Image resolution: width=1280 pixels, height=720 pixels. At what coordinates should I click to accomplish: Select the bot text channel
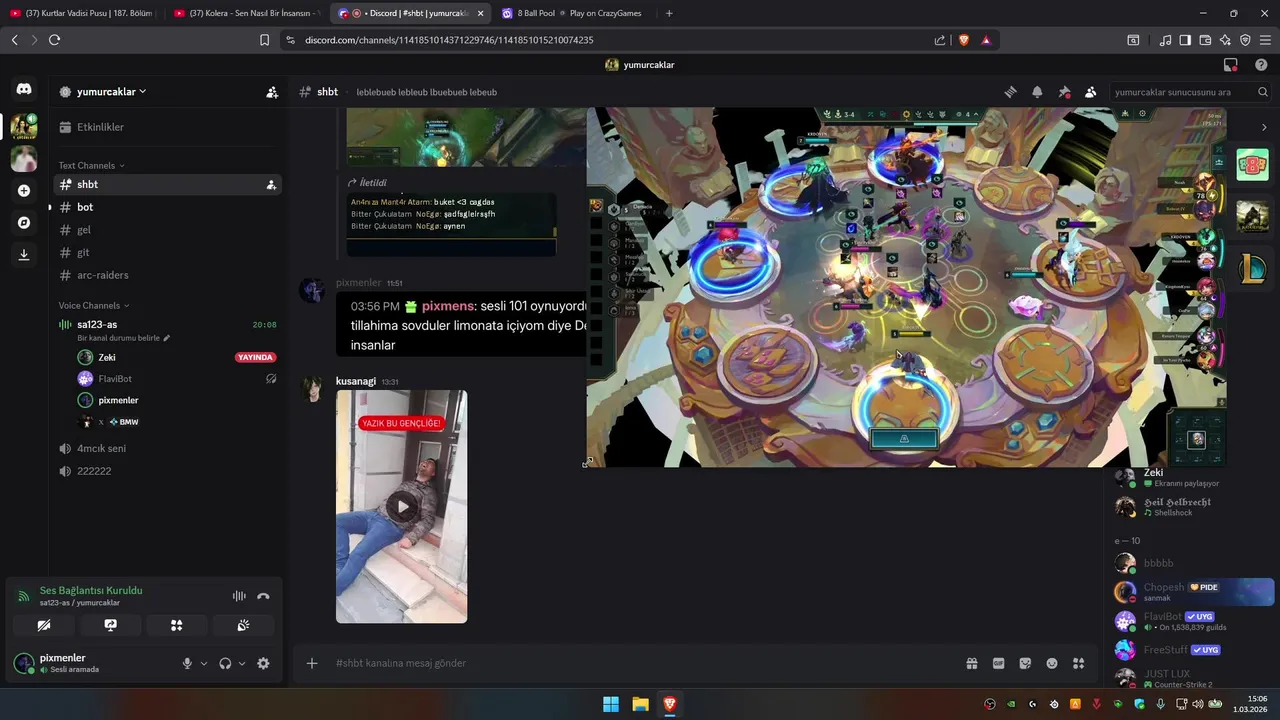click(x=167, y=207)
